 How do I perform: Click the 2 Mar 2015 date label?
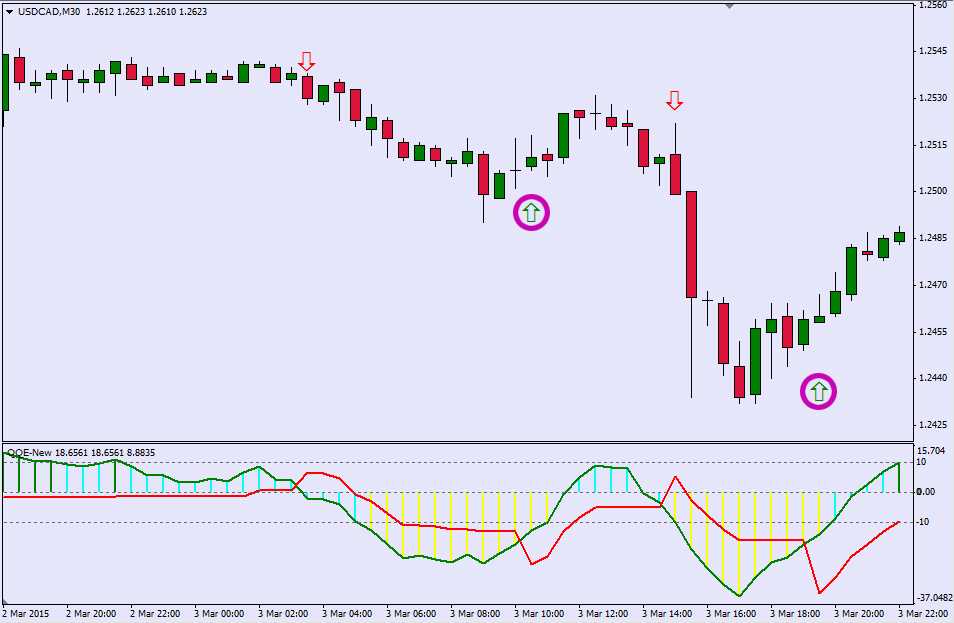tap(26, 613)
